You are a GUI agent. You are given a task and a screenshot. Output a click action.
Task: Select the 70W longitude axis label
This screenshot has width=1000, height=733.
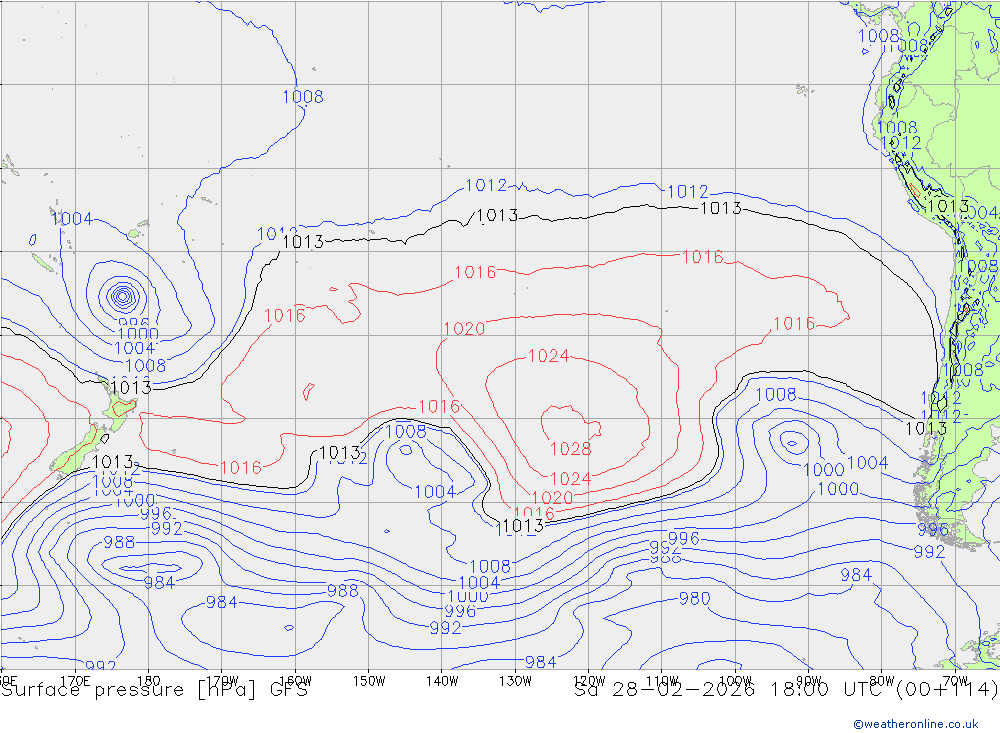click(x=955, y=681)
